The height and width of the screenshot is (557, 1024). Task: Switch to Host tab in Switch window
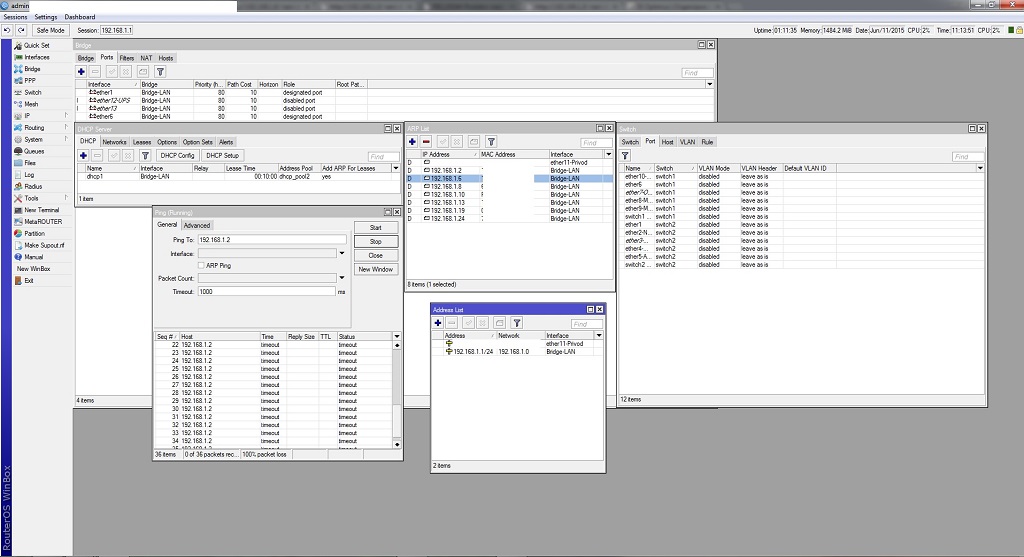[x=667, y=142]
